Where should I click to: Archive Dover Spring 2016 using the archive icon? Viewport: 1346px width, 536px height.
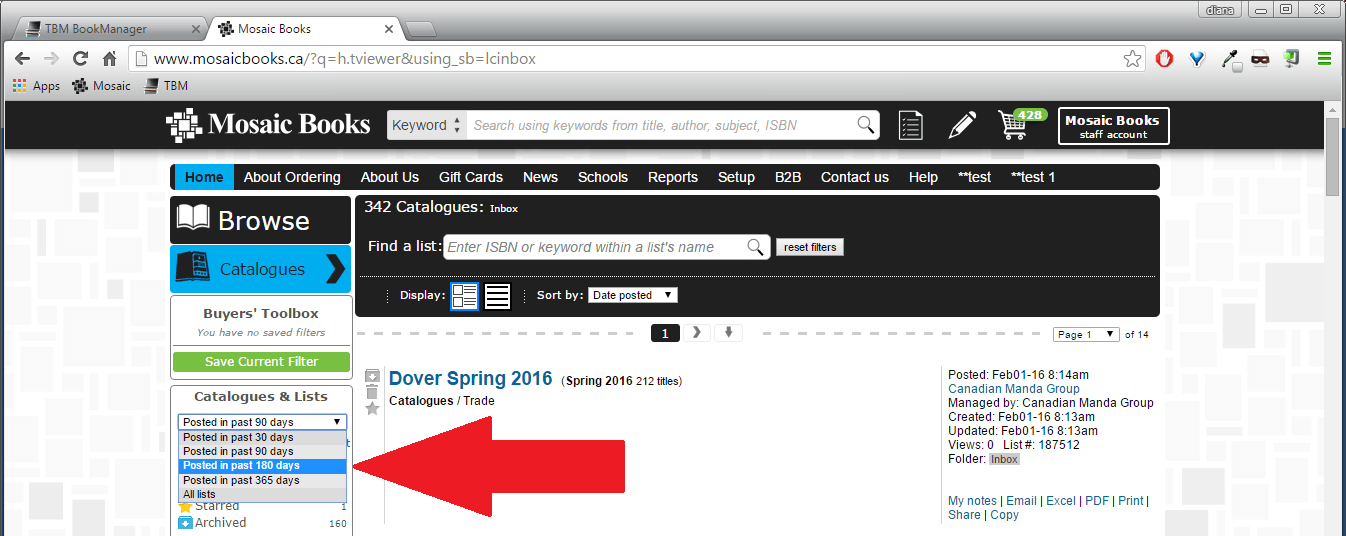tap(372, 376)
